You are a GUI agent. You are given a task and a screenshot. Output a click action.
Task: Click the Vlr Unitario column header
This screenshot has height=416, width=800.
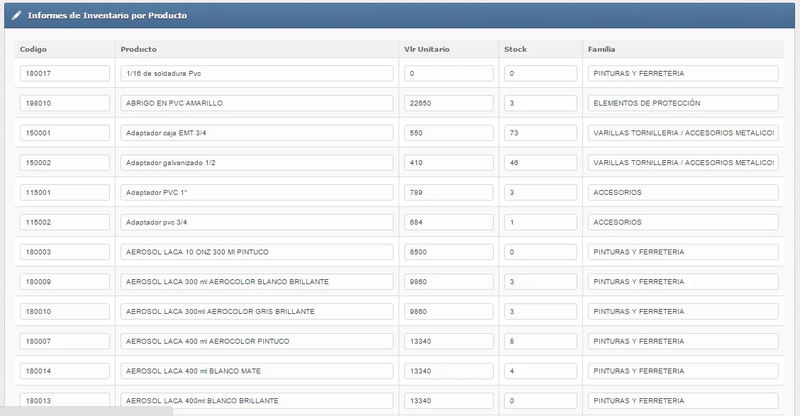click(x=426, y=49)
